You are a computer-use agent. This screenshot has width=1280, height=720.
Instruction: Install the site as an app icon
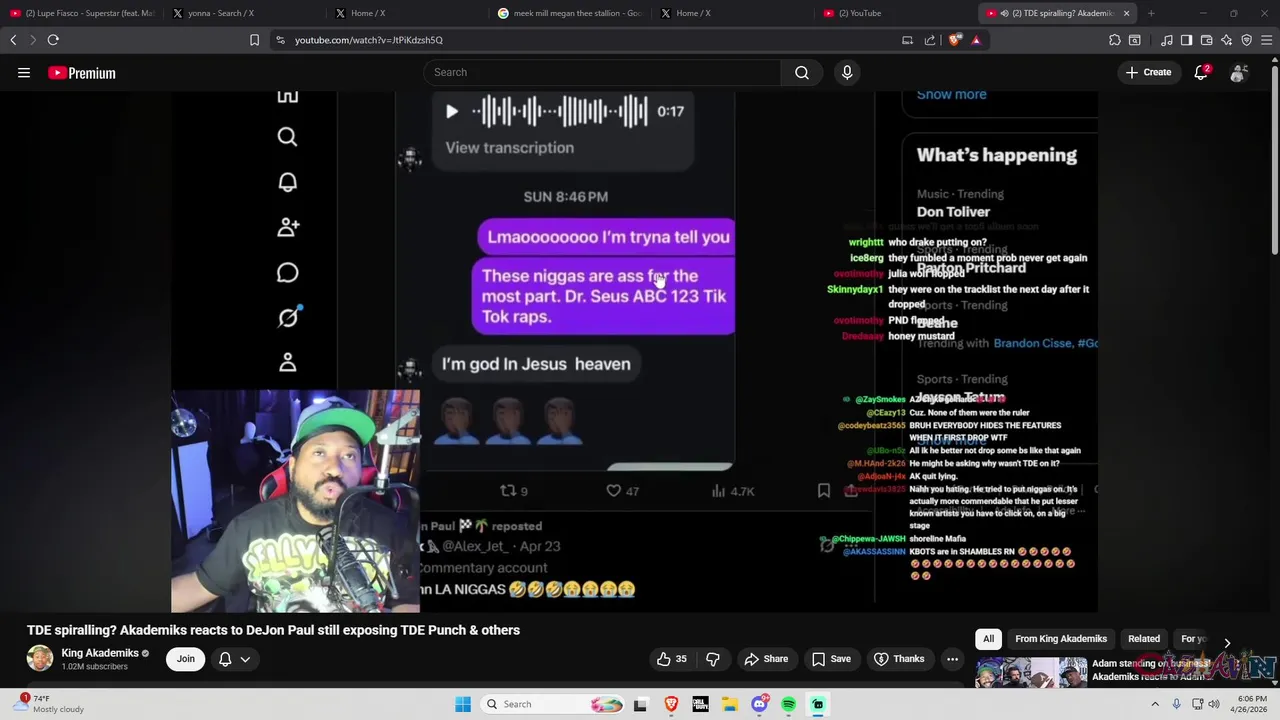pos(907,40)
